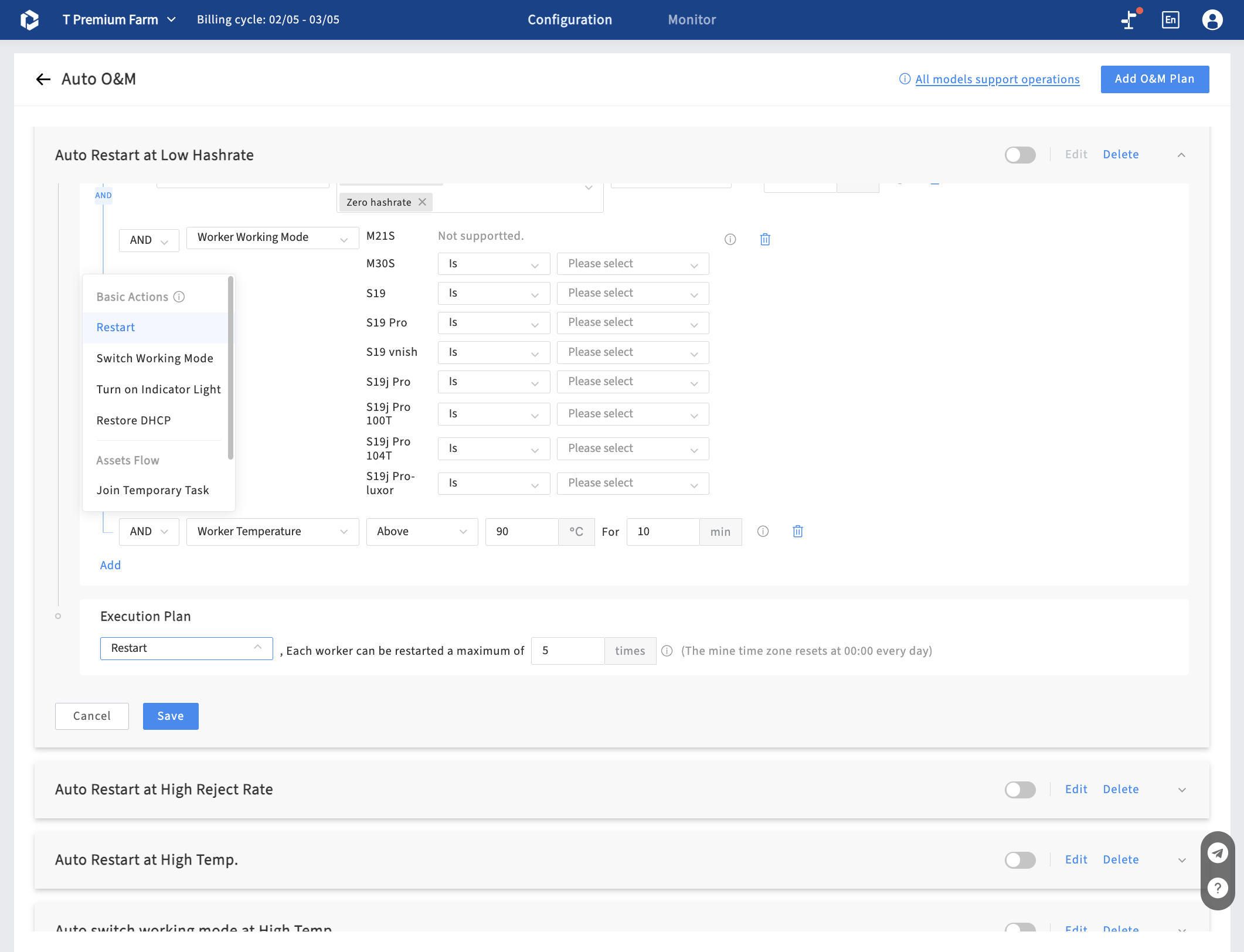This screenshot has height=952, width=1244.
Task: Toggle Auto Restart at Low Hashrate switch
Action: coord(1020,155)
